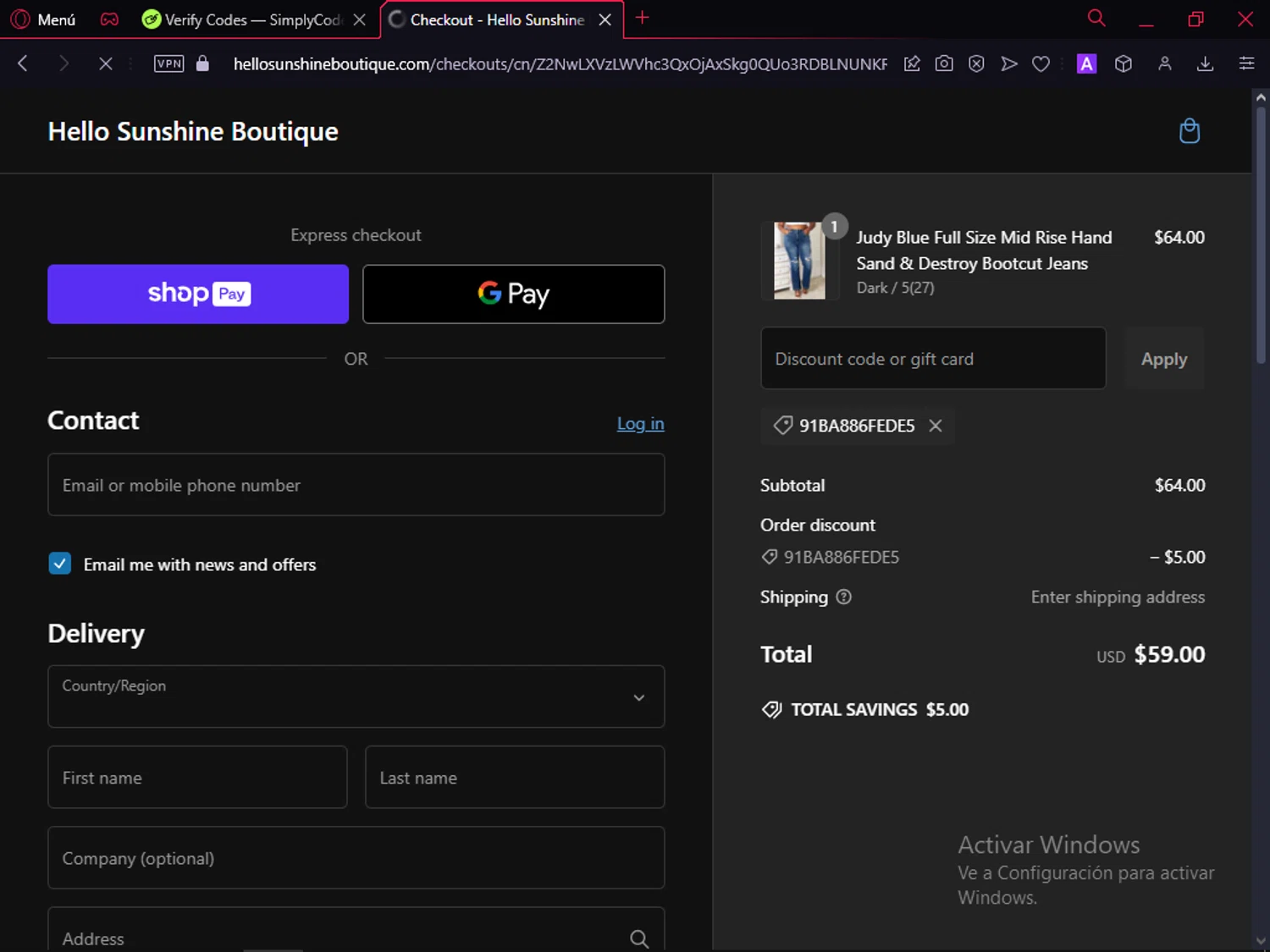Open the downloads icon

tap(1206, 63)
